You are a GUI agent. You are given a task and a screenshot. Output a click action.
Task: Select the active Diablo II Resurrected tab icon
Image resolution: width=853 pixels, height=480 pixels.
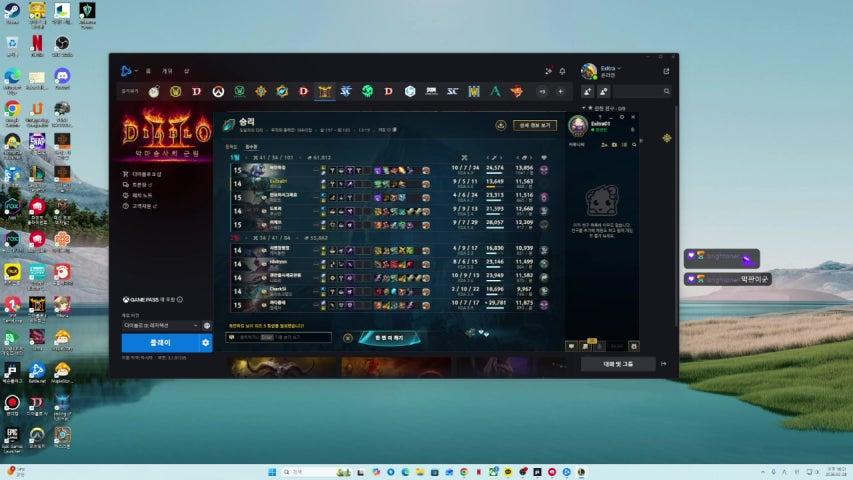coord(325,91)
